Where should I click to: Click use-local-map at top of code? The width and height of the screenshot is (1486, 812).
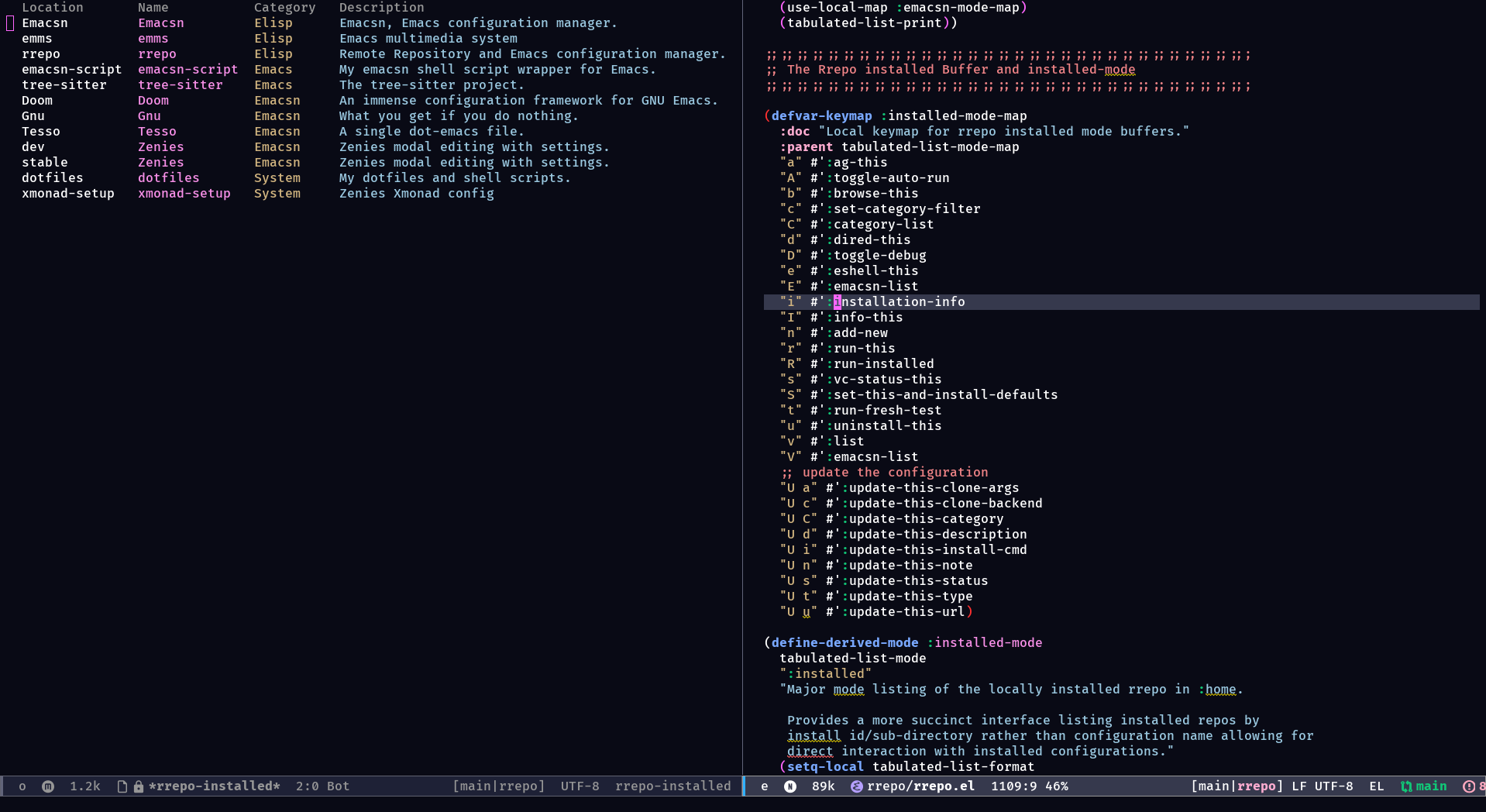point(837,8)
